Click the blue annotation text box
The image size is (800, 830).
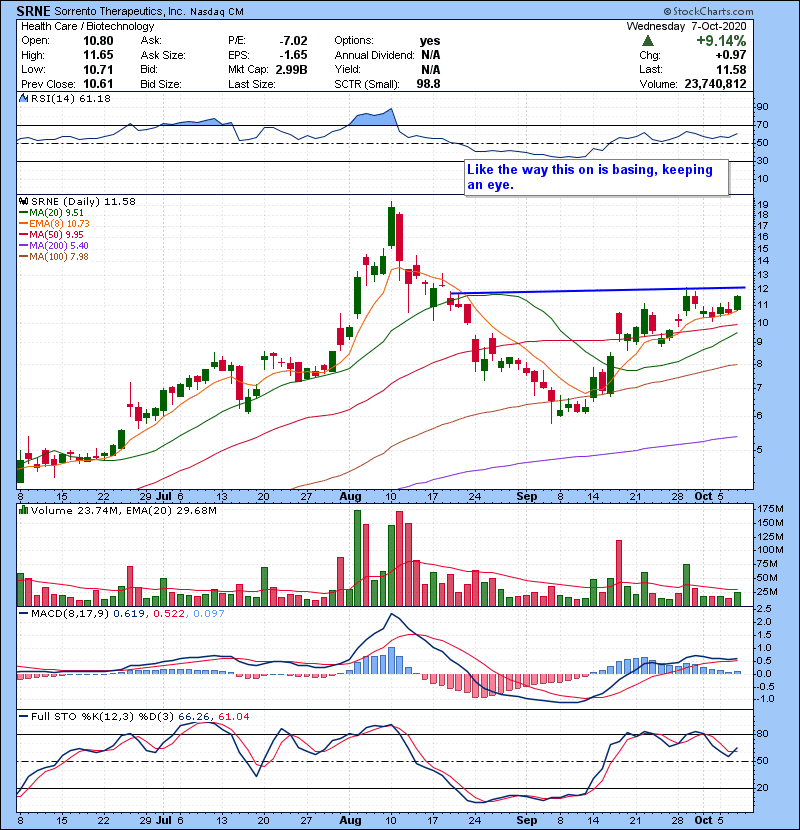pyautogui.click(x=596, y=177)
